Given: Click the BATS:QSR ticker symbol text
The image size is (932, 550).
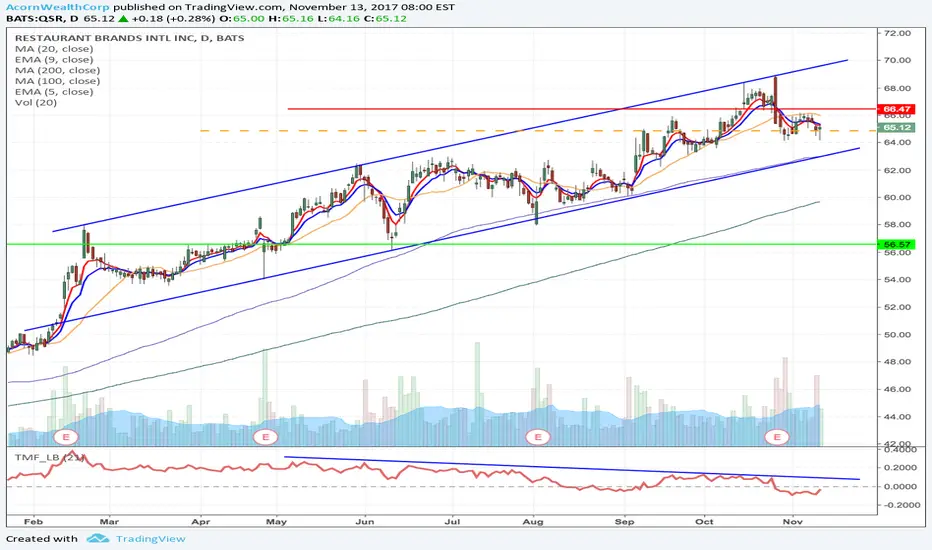Looking at the screenshot, I should (x=34, y=18).
